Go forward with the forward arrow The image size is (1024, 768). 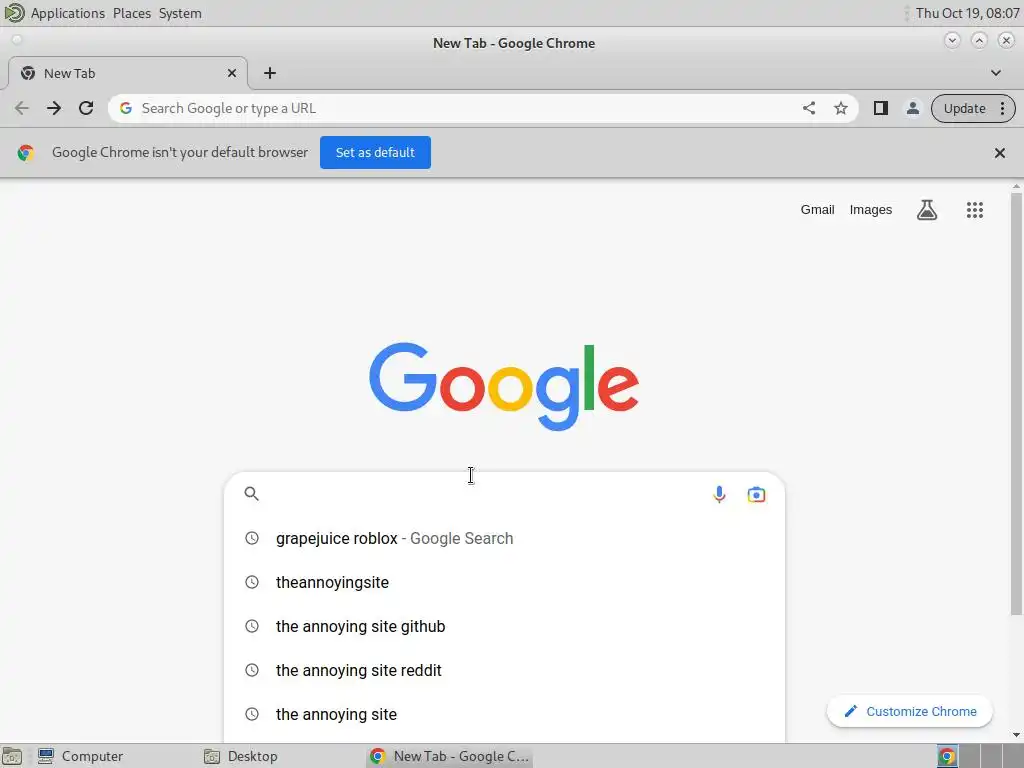point(54,108)
